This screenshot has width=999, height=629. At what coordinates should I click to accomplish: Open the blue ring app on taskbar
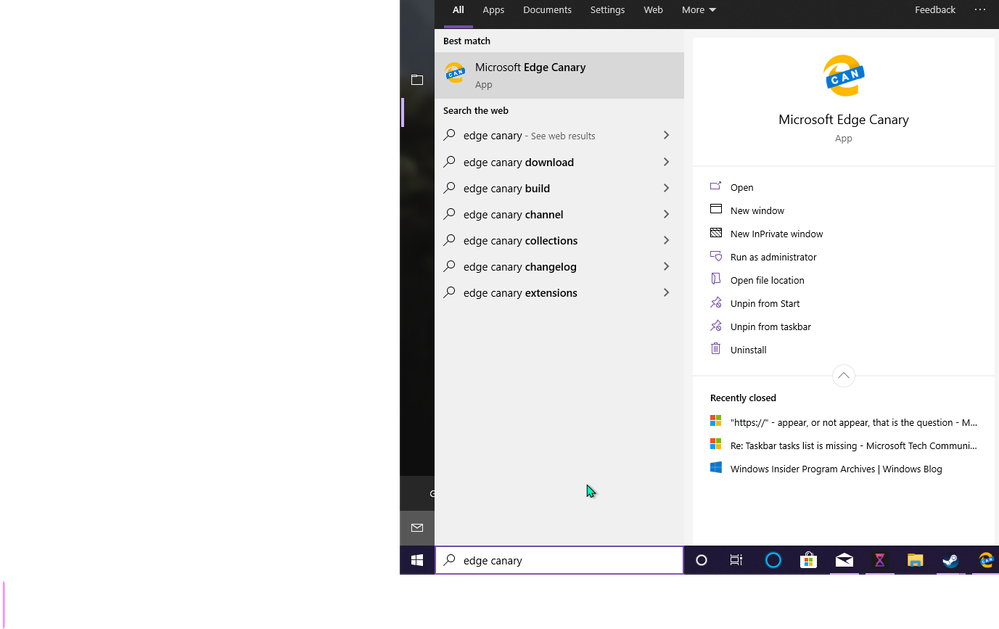[773, 560]
